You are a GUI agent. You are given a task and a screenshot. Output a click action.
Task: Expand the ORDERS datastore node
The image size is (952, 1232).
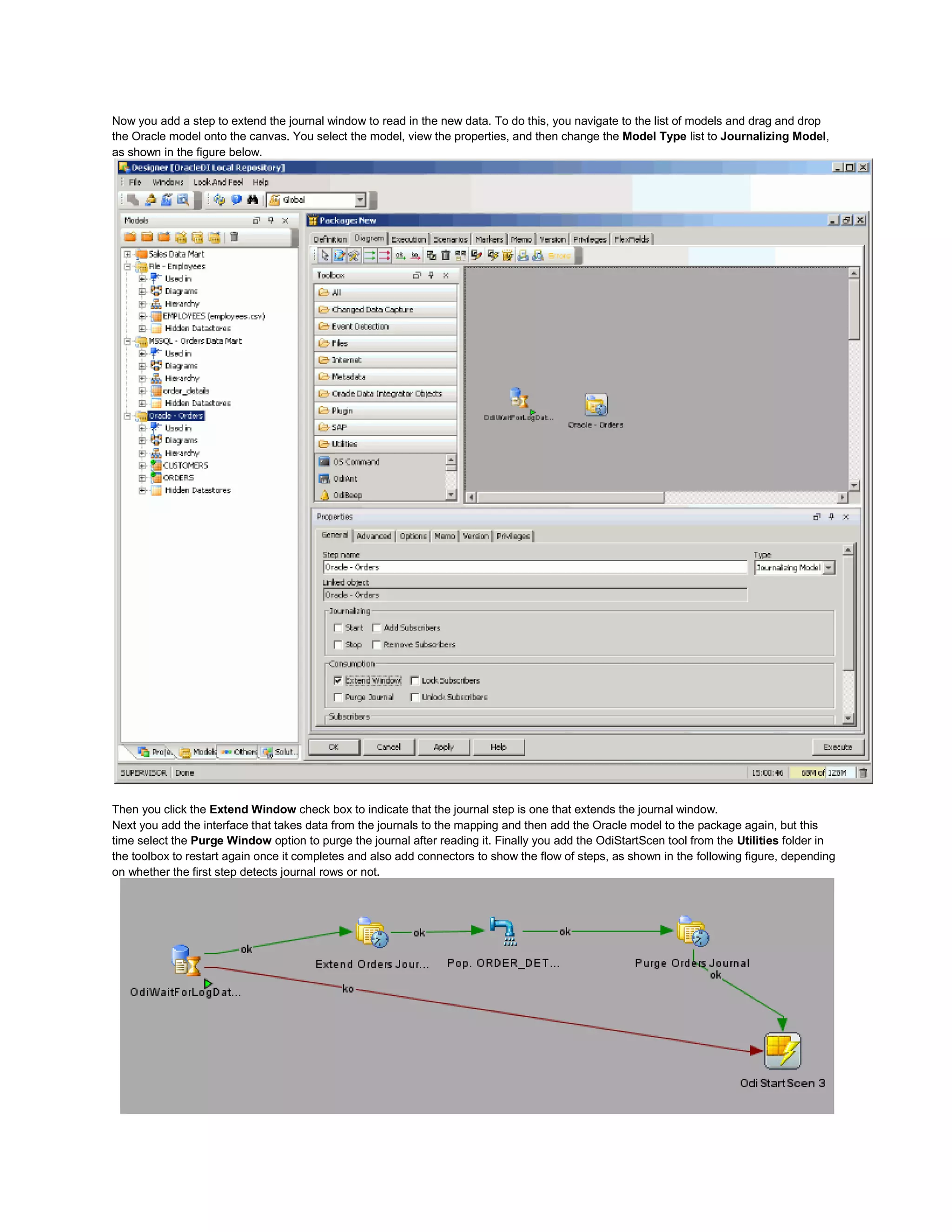[143, 478]
